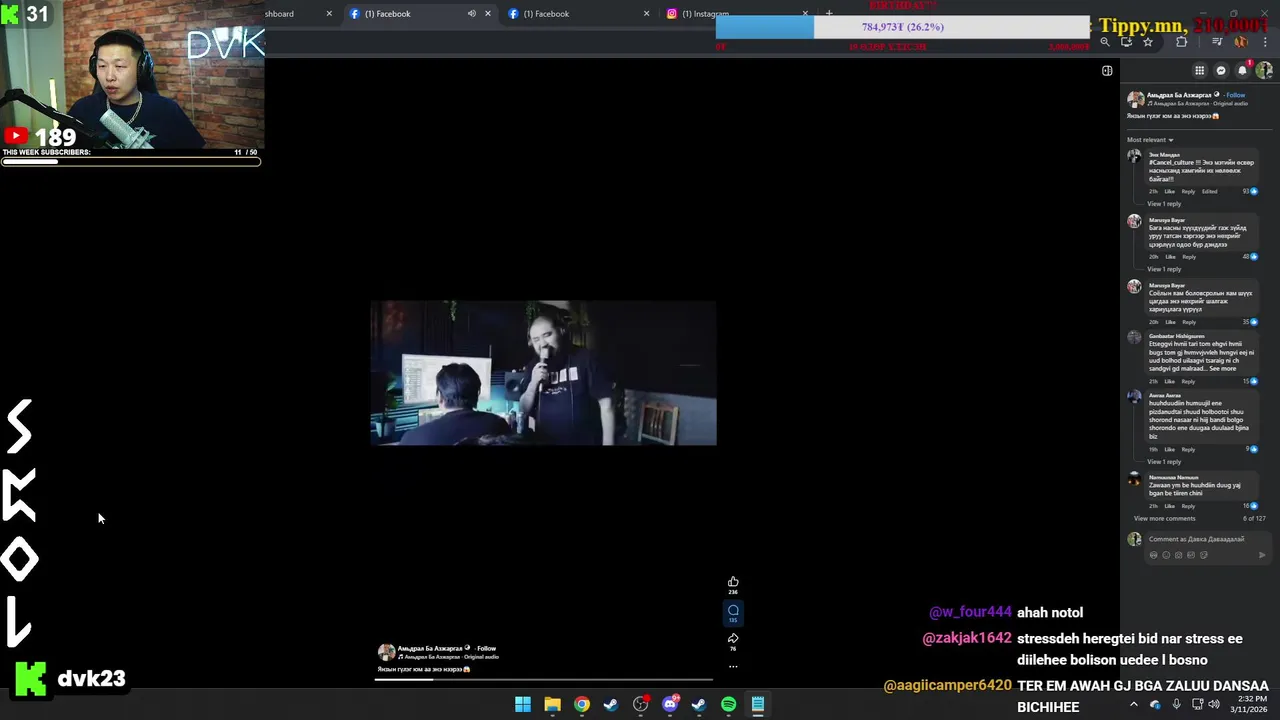The image size is (1280, 720).
Task: Reply to Ganbaatar's comment
Action: 1188,381
